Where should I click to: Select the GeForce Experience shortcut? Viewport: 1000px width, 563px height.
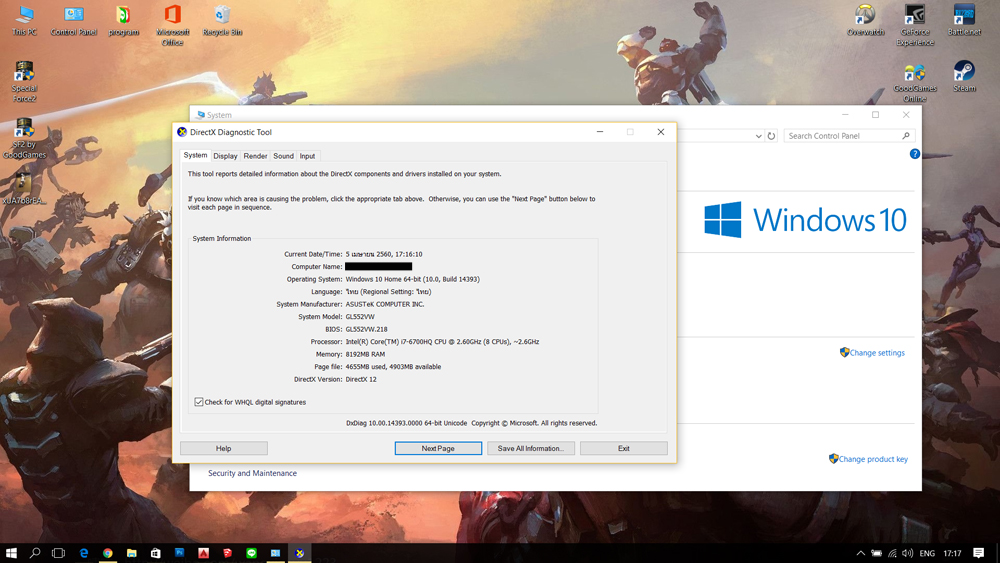coord(915,26)
